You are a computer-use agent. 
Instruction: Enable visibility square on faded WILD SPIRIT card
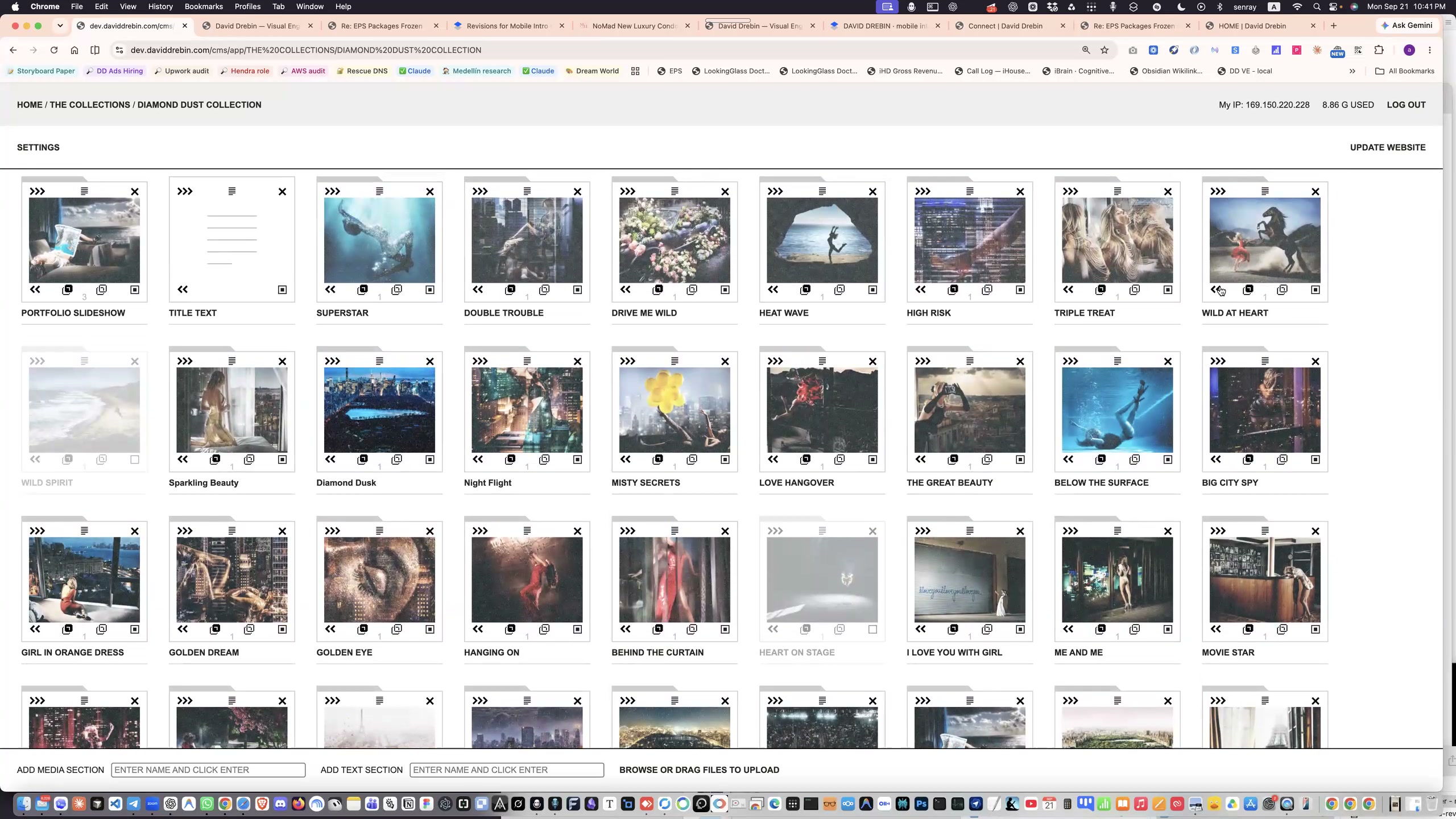pos(135,460)
